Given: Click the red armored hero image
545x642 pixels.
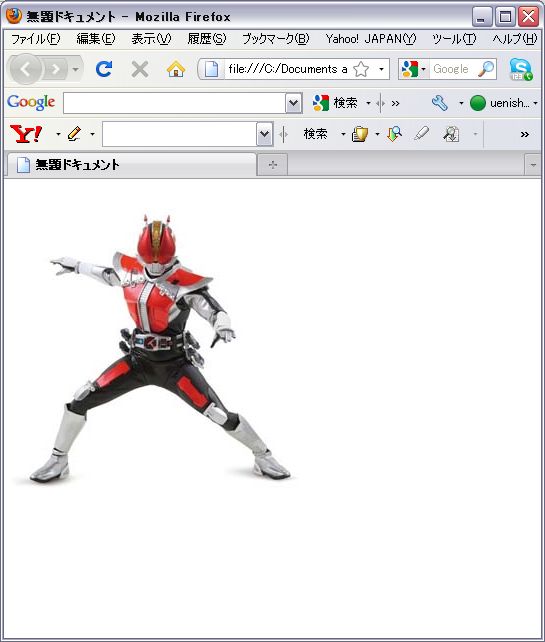Looking at the screenshot, I should point(156,349).
